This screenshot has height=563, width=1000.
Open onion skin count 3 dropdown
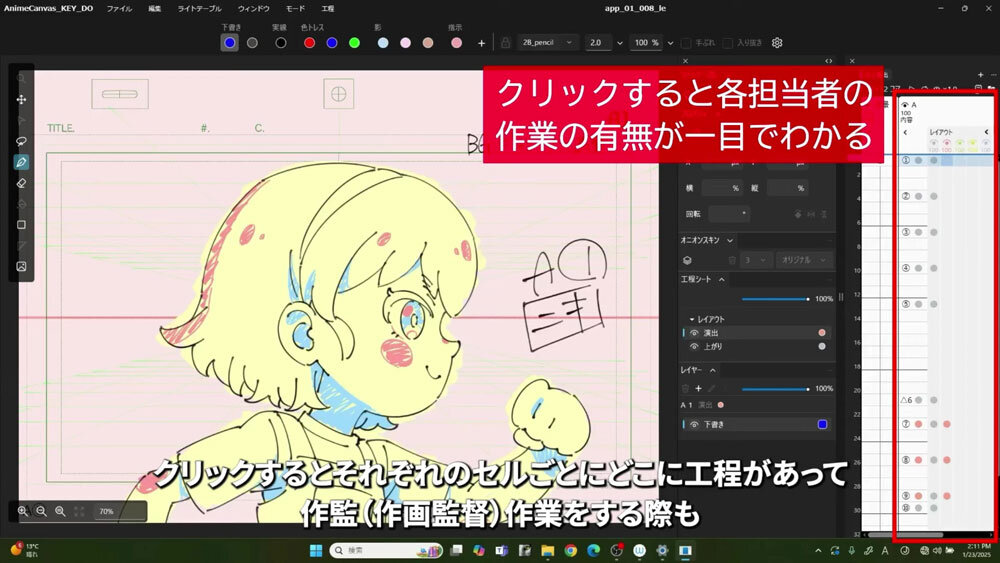point(757,260)
